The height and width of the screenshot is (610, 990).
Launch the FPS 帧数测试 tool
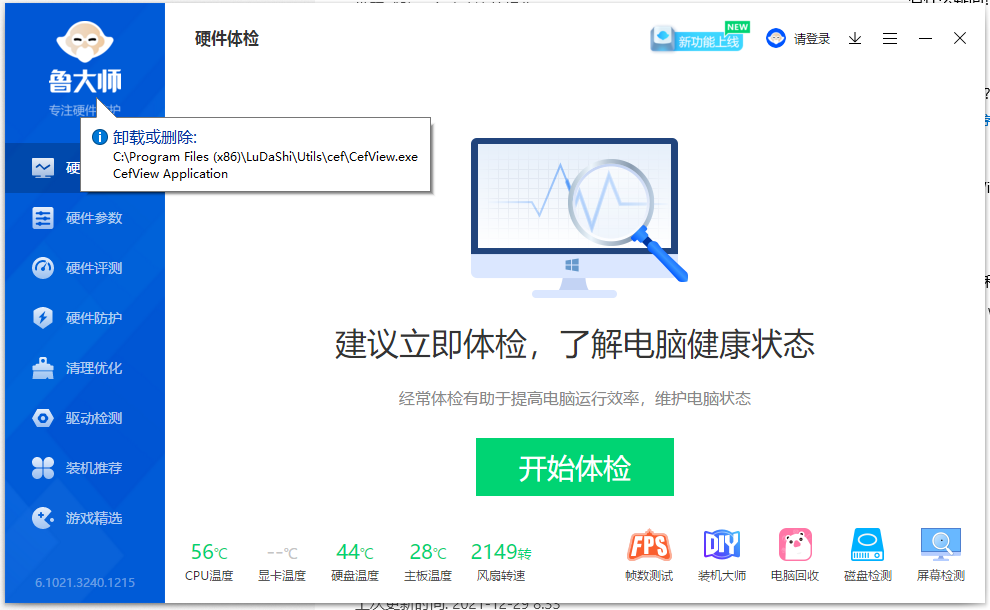coord(648,546)
